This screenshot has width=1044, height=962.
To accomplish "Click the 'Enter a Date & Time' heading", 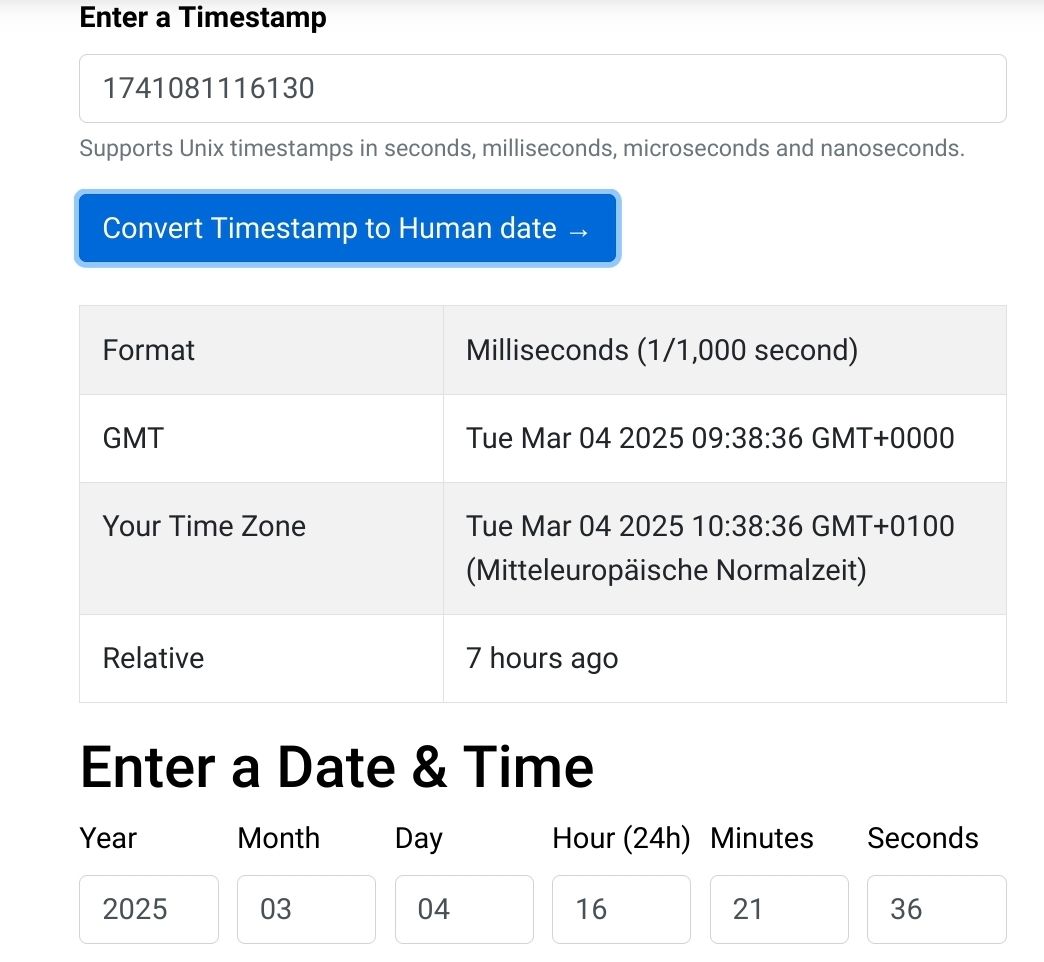I will pos(337,767).
